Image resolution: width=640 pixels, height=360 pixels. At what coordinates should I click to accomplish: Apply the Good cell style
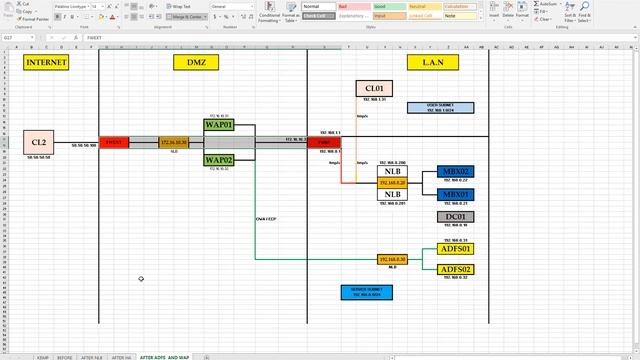click(389, 7)
